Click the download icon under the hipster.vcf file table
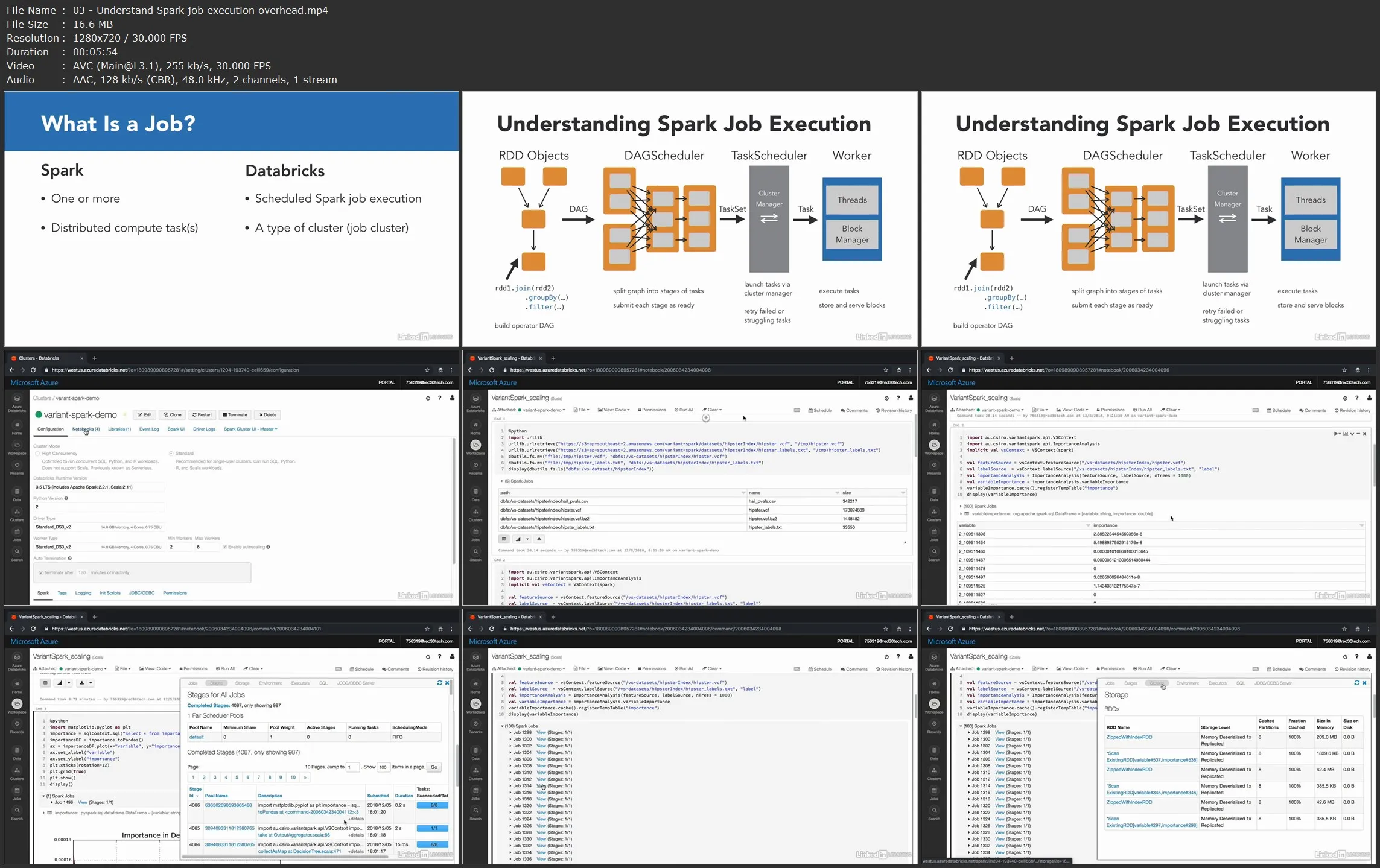Image resolution: width=1380 pixels, height=868 pixels. click(539, 539)
